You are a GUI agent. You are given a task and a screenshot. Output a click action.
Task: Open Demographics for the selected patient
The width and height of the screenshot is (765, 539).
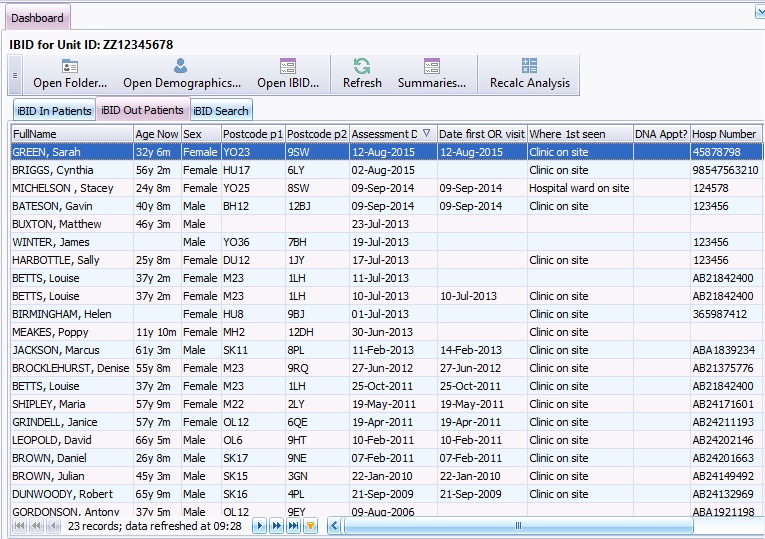coord(181,74)
